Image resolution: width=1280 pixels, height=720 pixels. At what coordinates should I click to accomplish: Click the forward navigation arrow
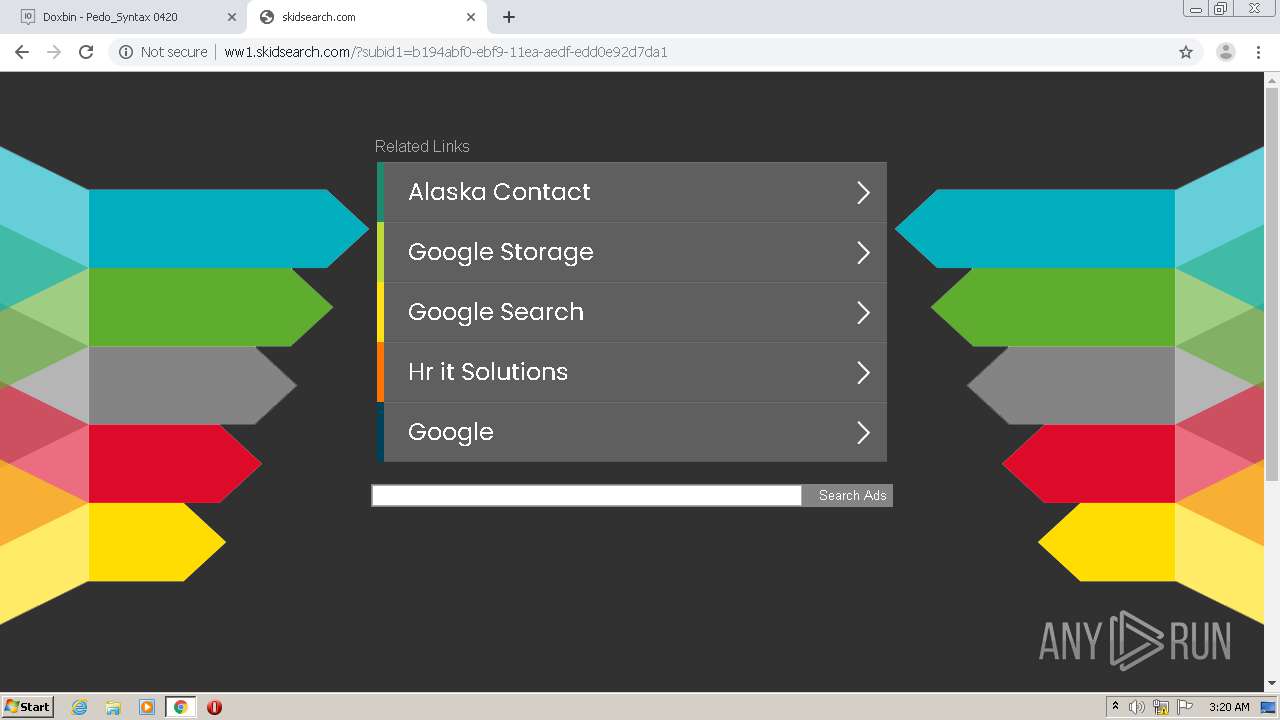click(54, 52)
